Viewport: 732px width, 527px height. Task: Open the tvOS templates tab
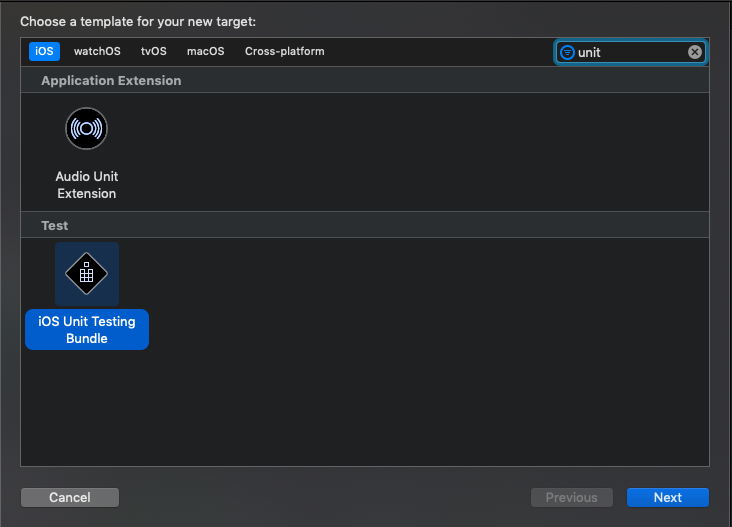(x=154, y=51)
